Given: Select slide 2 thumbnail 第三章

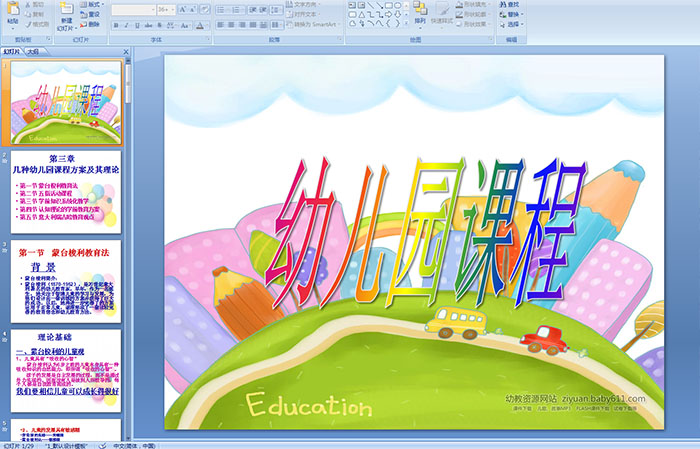Looking at the screenshot, I should coord(66,192).
